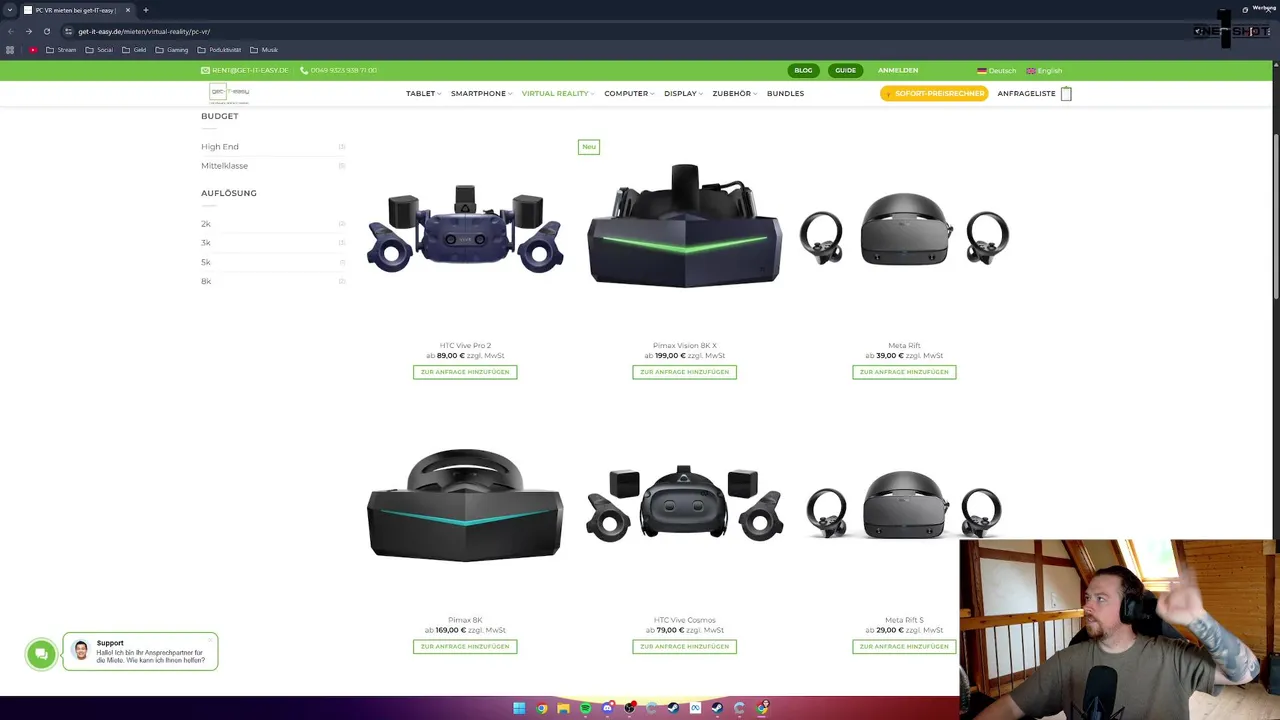Open the Geld bookmarks folder
The image size is (1280, 720).
(x=134, y=50)
